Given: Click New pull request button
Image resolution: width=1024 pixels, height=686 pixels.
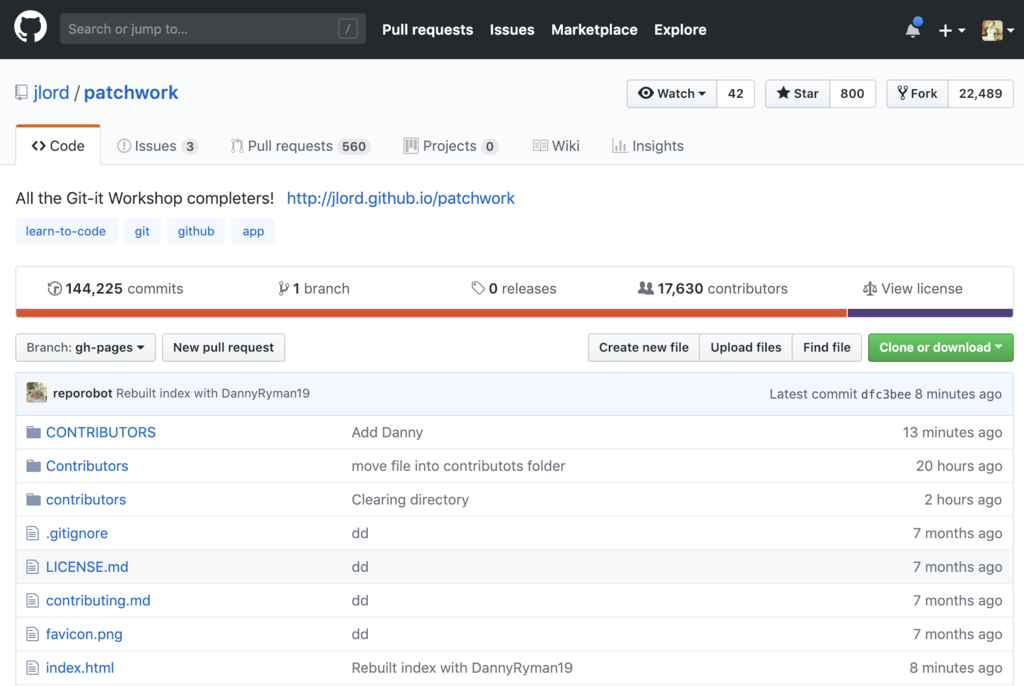Looking at the screenshot, I should (223, 348).
